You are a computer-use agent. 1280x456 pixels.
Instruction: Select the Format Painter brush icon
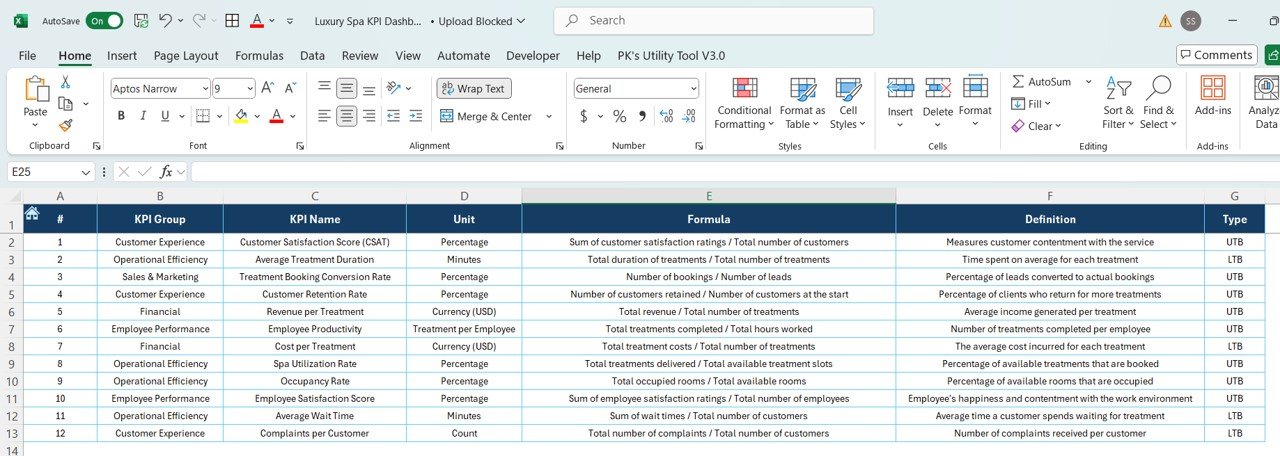point(66,126)
